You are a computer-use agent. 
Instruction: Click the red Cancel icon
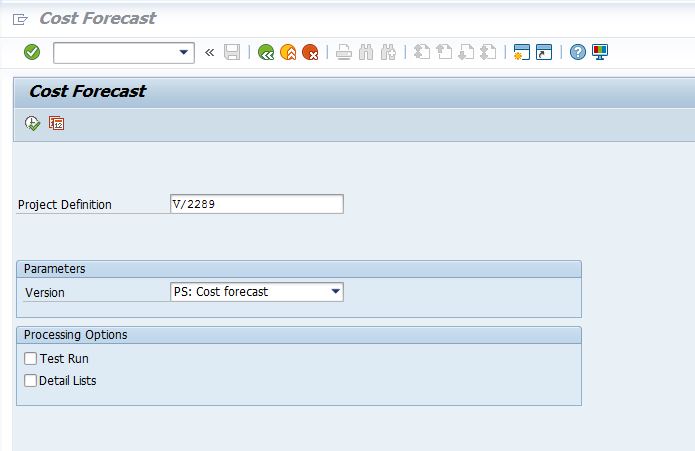pos(310,52)
